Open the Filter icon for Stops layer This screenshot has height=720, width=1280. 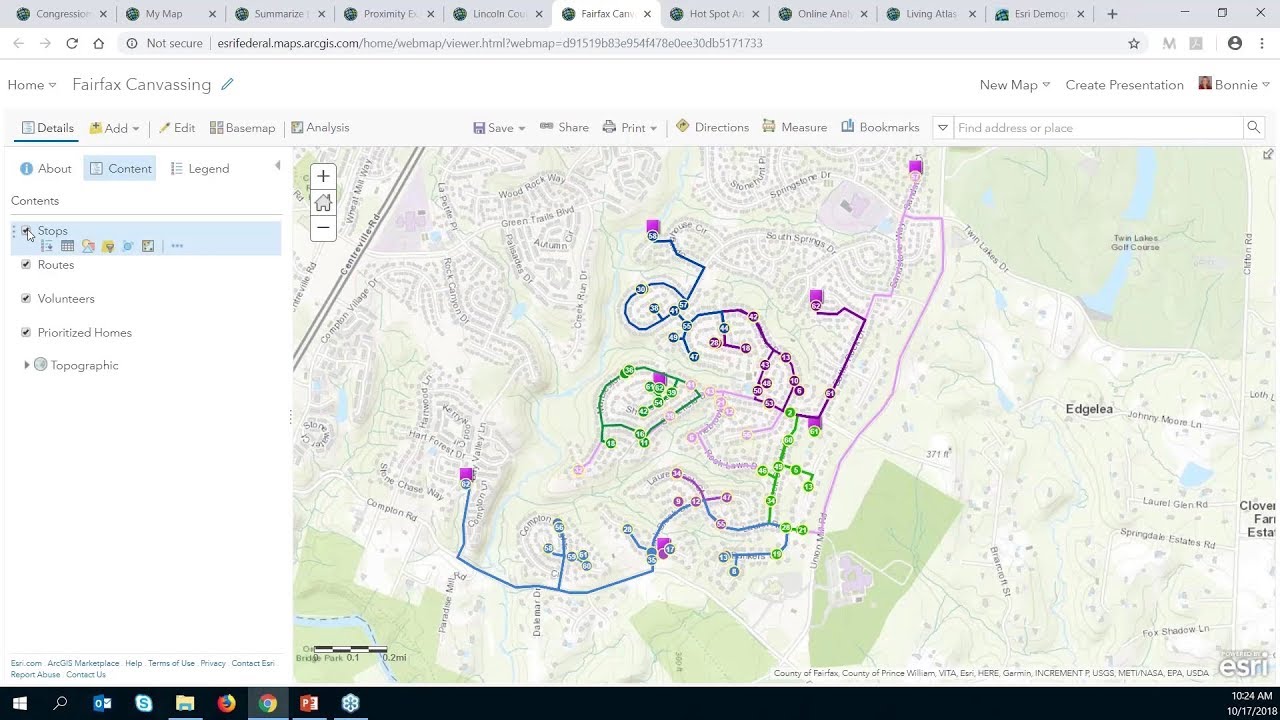coord(108,246)
